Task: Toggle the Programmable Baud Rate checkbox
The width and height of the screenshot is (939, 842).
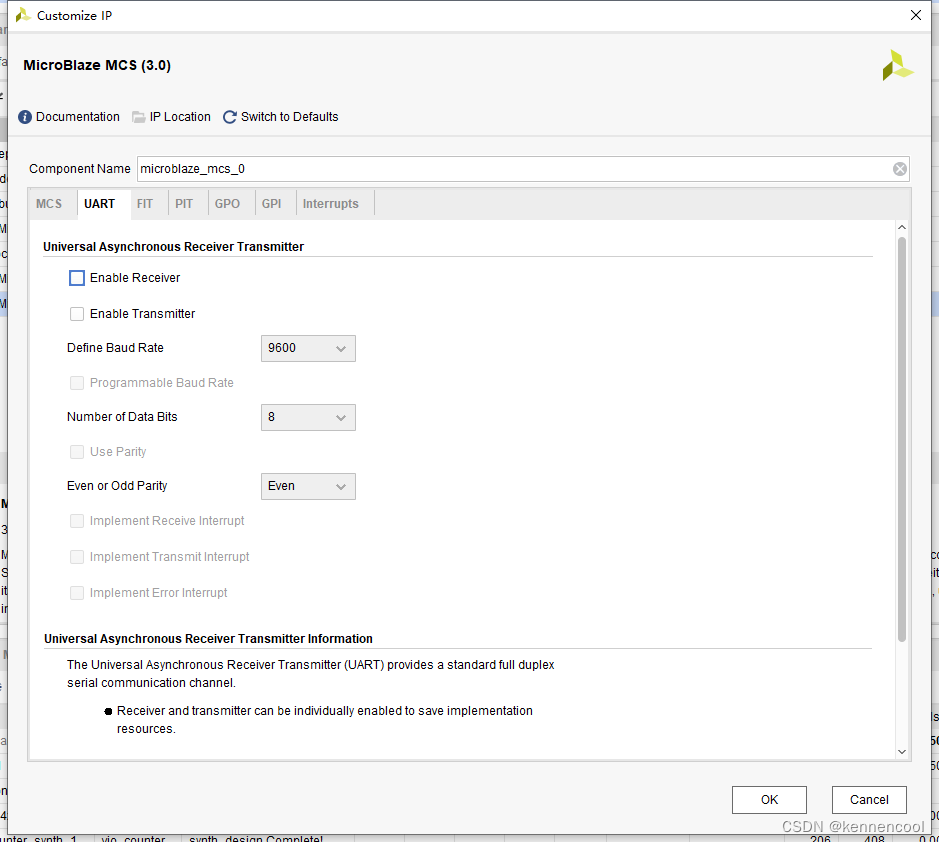Action: [x=77, y=383]
